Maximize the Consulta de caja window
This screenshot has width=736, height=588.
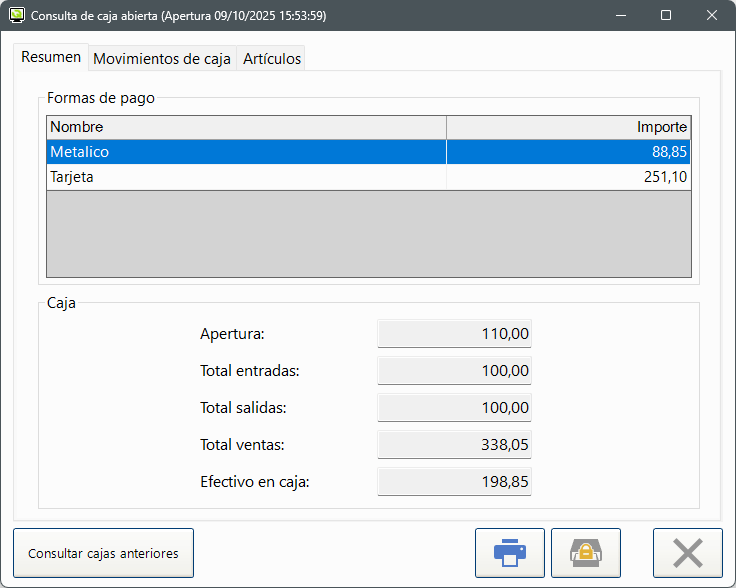(666, 16)
